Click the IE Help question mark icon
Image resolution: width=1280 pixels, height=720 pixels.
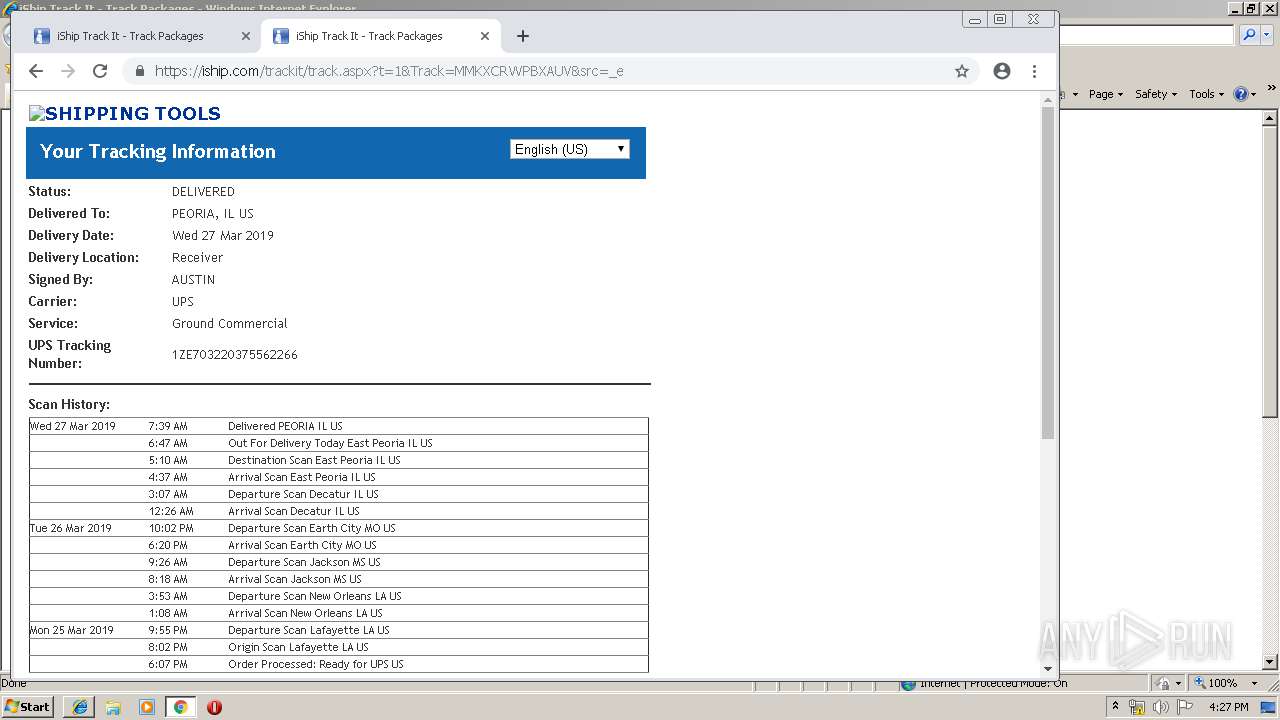tap(1241, 94)
